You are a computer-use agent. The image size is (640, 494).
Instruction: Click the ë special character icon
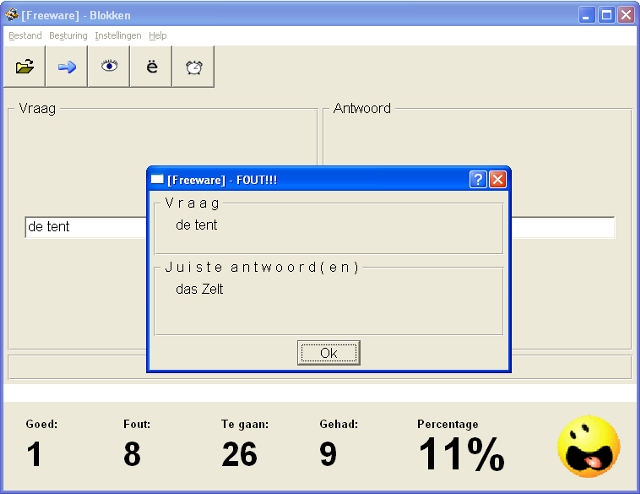tap(152, 67)
